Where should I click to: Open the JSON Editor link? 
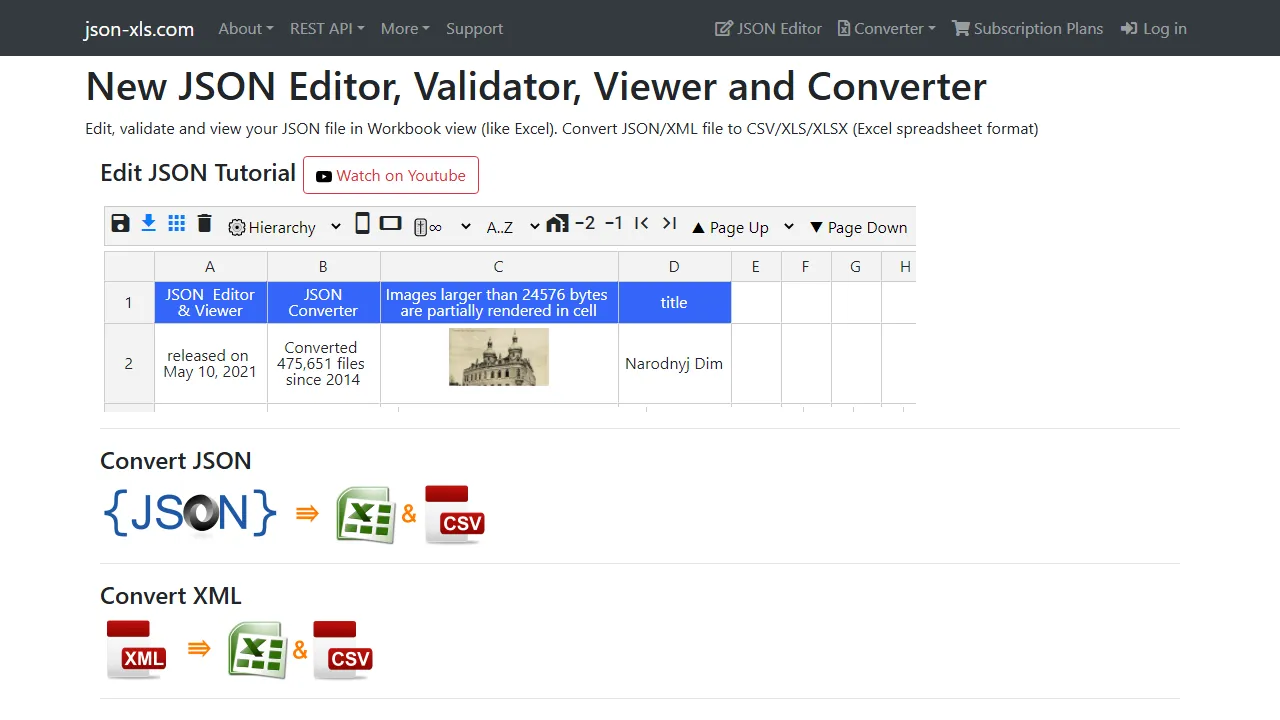click(768, 28)
